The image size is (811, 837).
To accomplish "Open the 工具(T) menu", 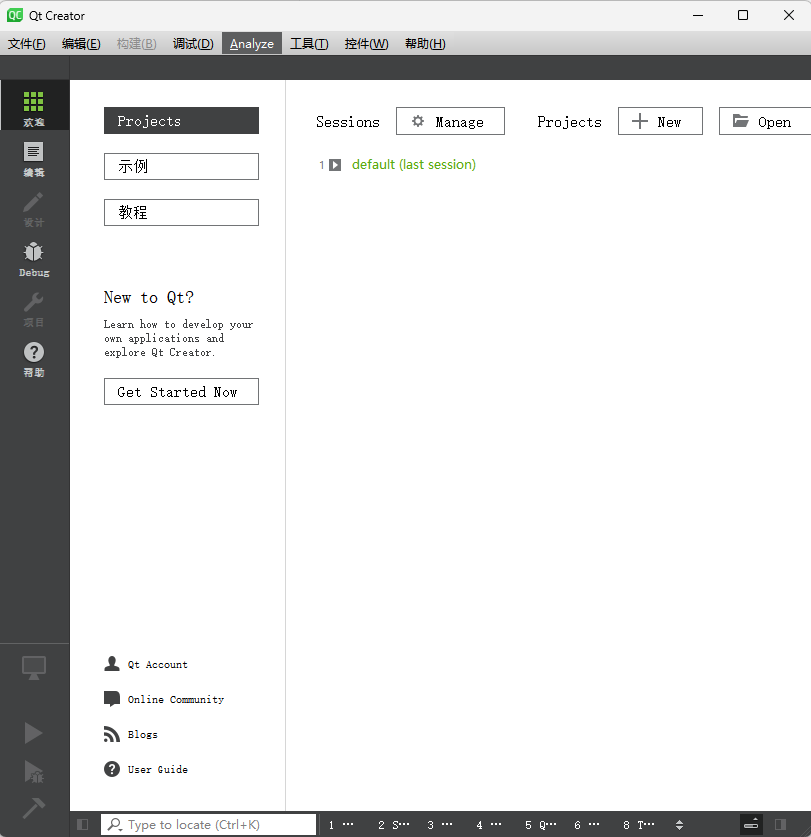I will [x=309, y=44].
